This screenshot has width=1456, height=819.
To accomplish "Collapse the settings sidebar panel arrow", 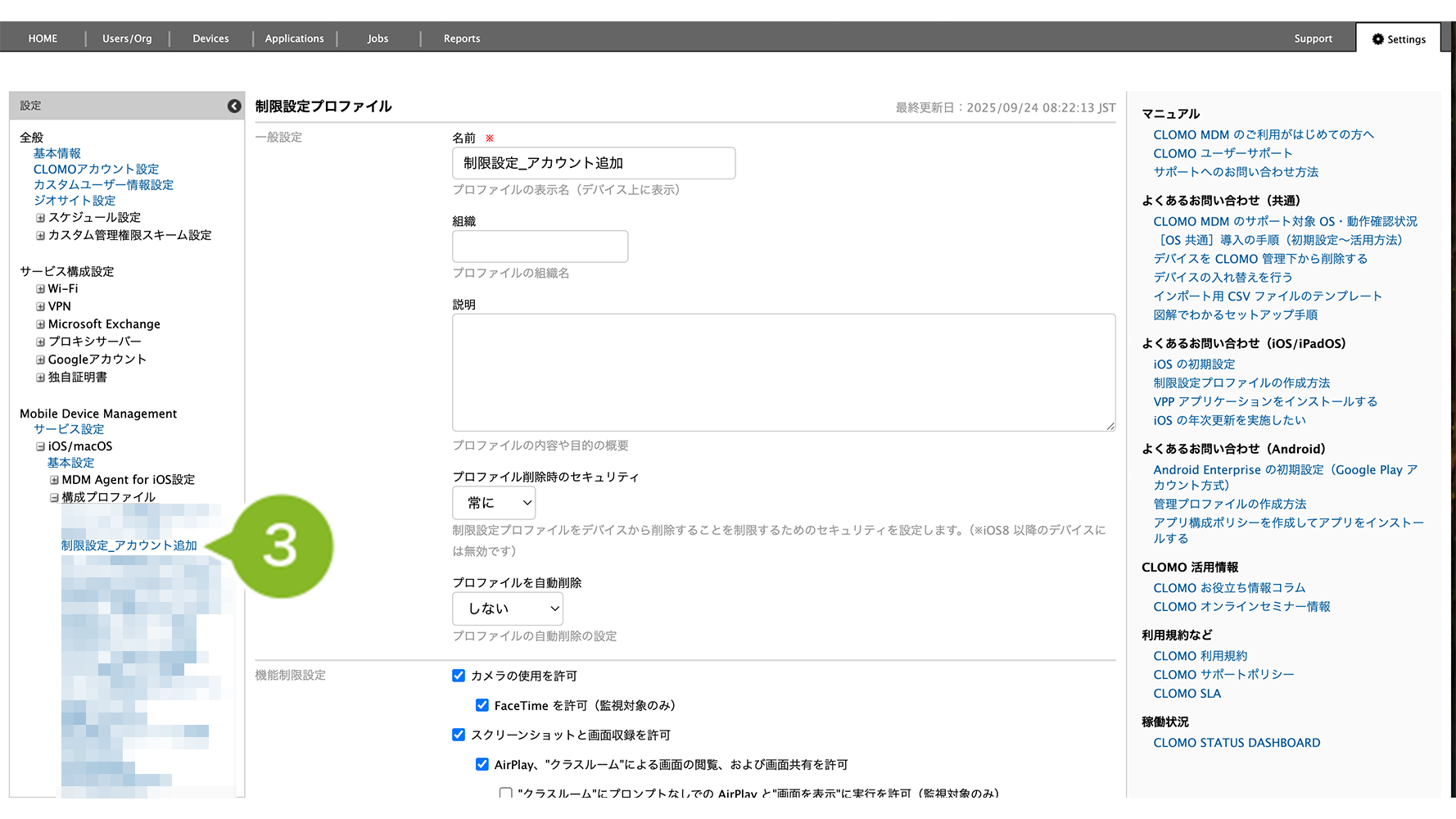I will (x=234, y=106).
